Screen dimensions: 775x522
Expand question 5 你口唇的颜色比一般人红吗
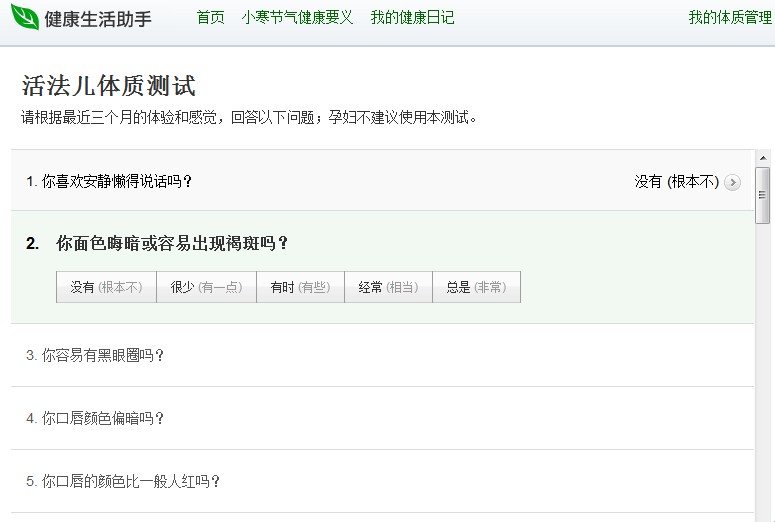[382, 481]
